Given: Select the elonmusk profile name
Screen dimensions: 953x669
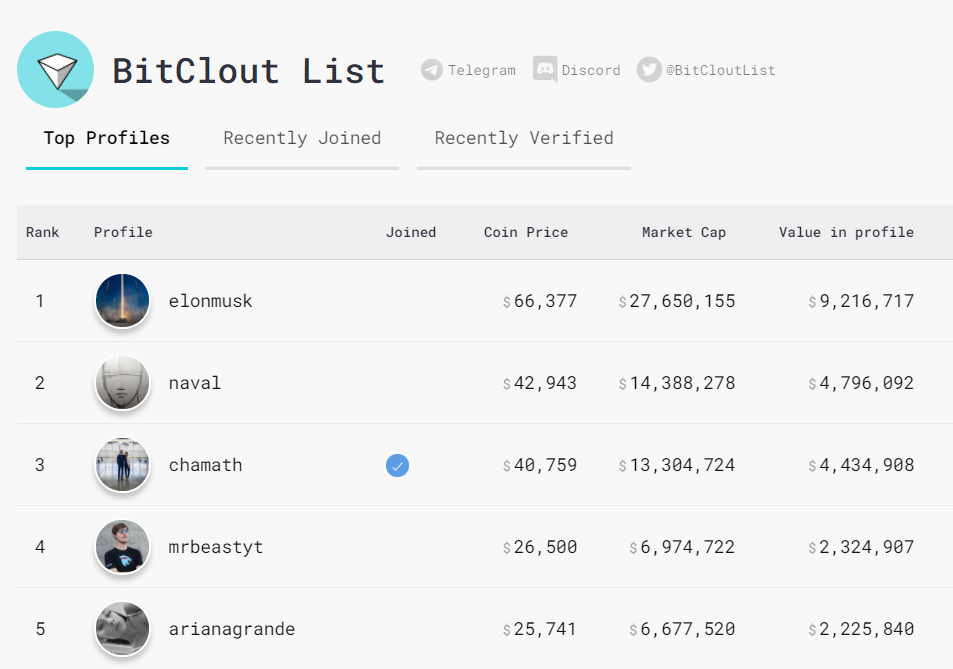Looking at the screenshot, I should 210,301.
